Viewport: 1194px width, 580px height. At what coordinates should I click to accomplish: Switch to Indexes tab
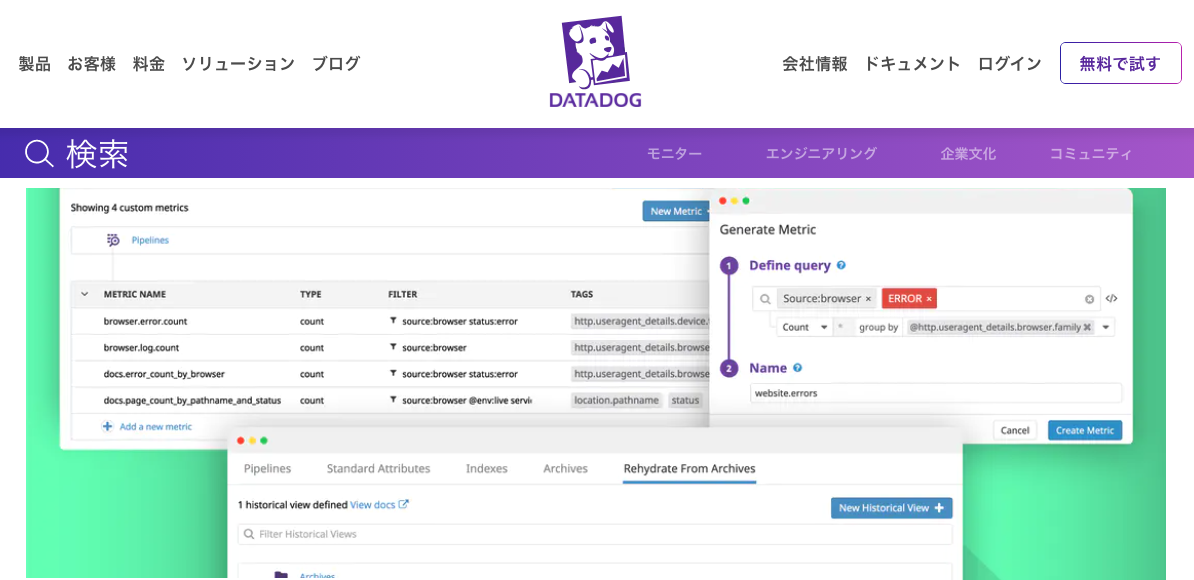[x=487, y=468]
